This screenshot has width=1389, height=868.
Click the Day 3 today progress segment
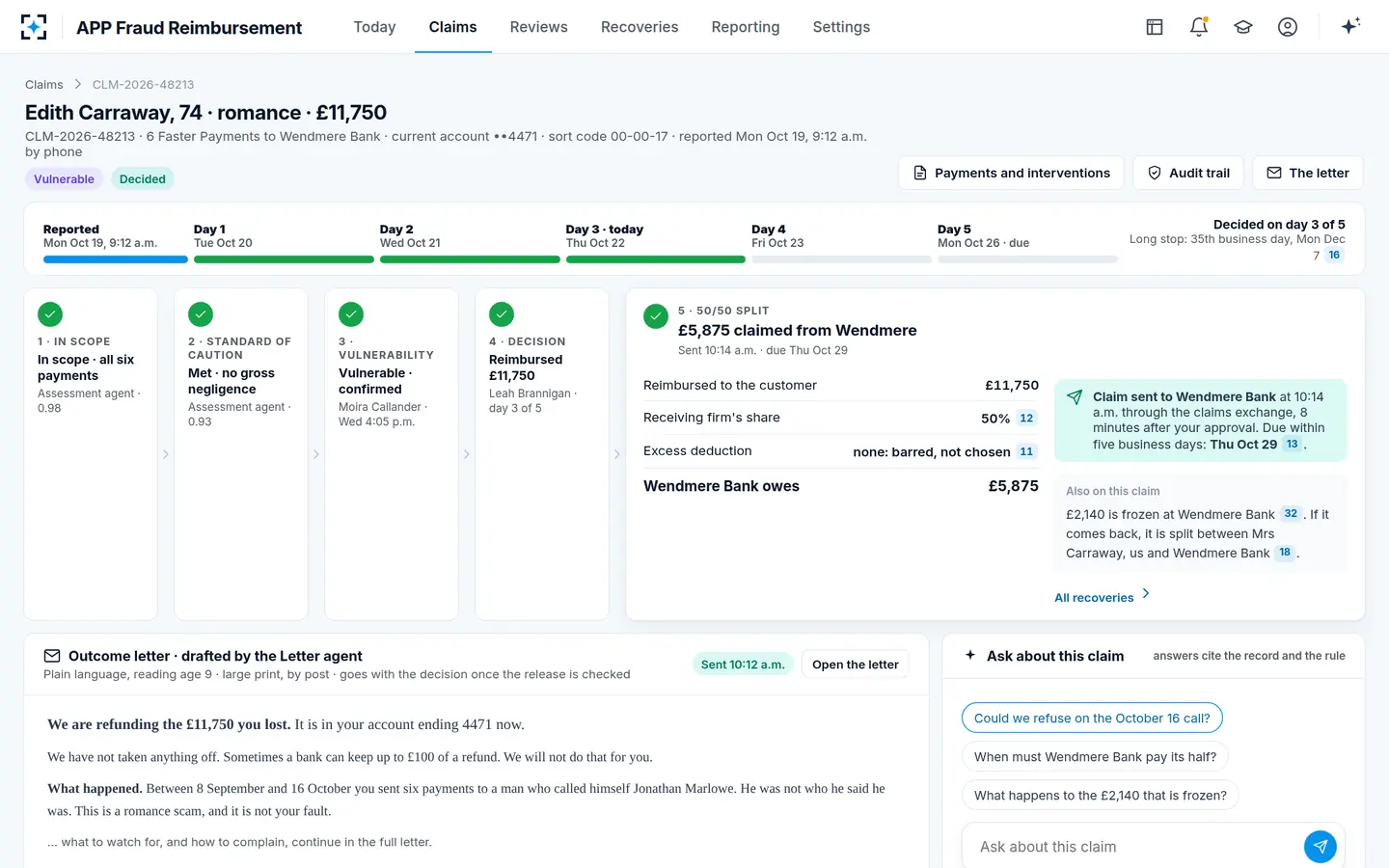pos(656,259)
